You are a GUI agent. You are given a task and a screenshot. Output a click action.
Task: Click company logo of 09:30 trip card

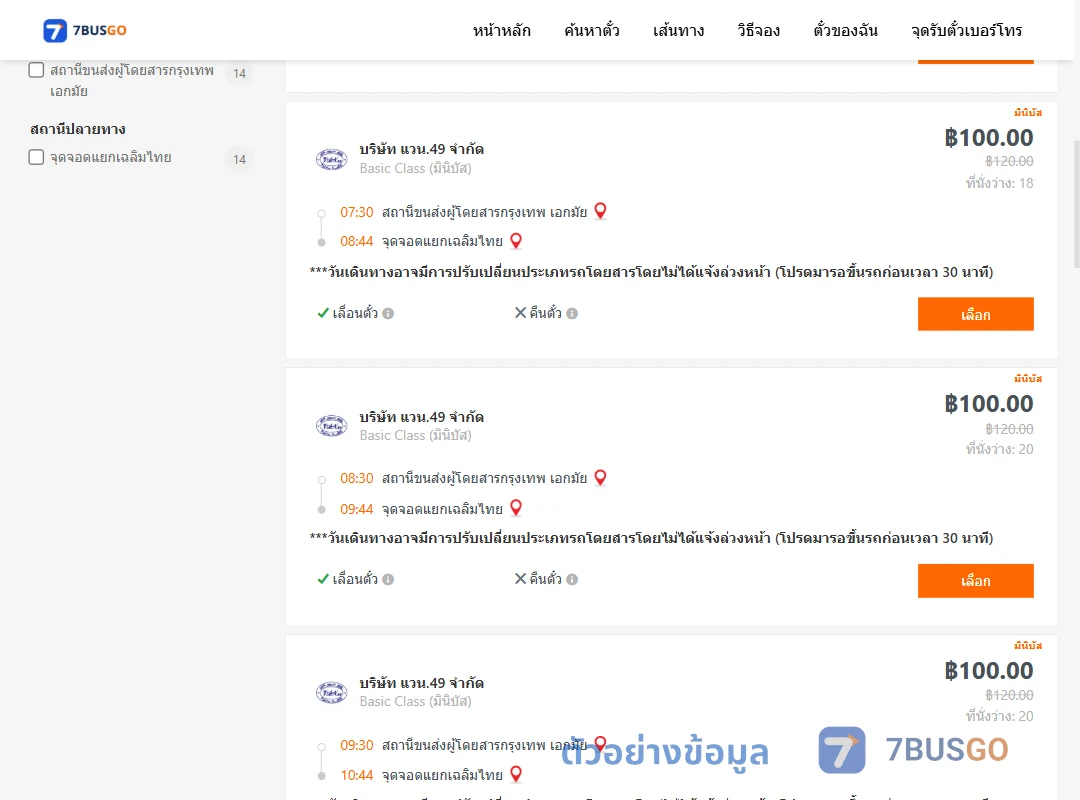coord(331,693)
